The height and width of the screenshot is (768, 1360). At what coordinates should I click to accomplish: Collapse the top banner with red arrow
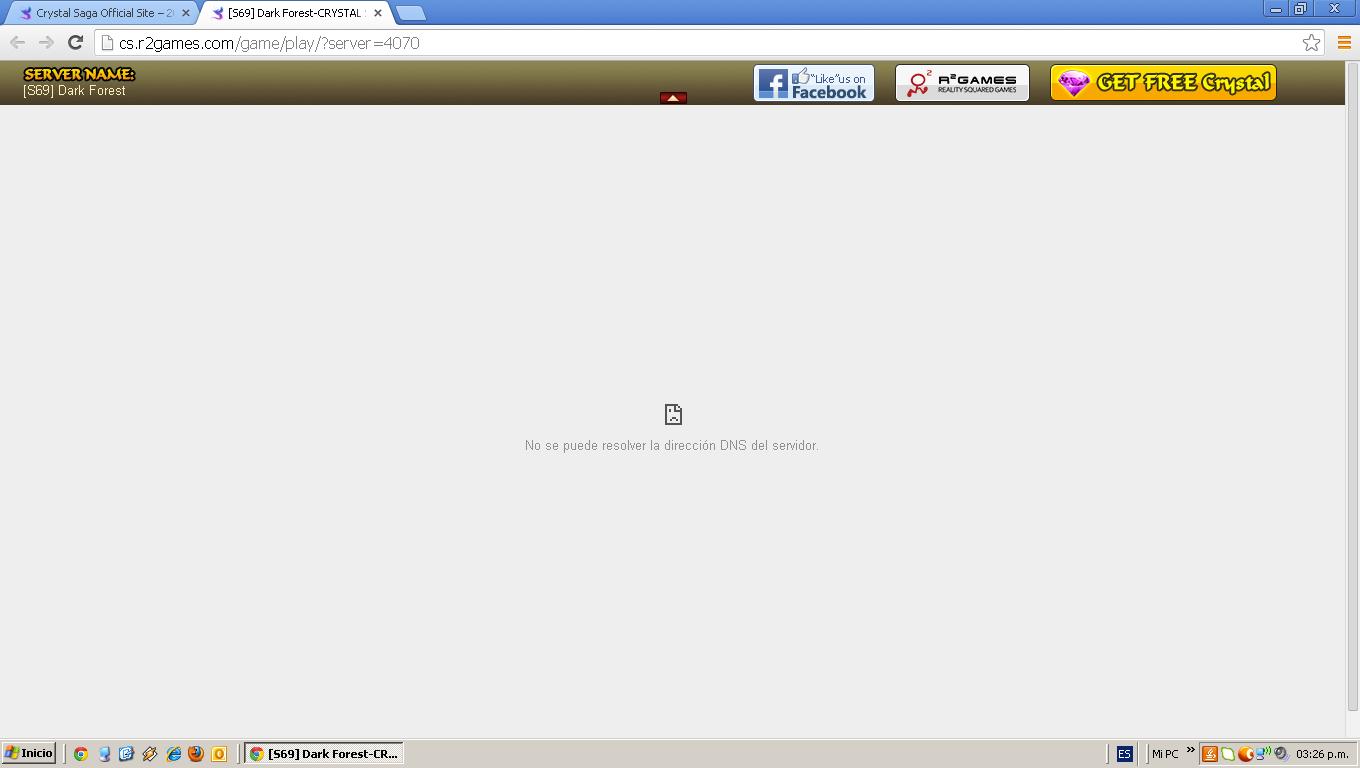673,98
